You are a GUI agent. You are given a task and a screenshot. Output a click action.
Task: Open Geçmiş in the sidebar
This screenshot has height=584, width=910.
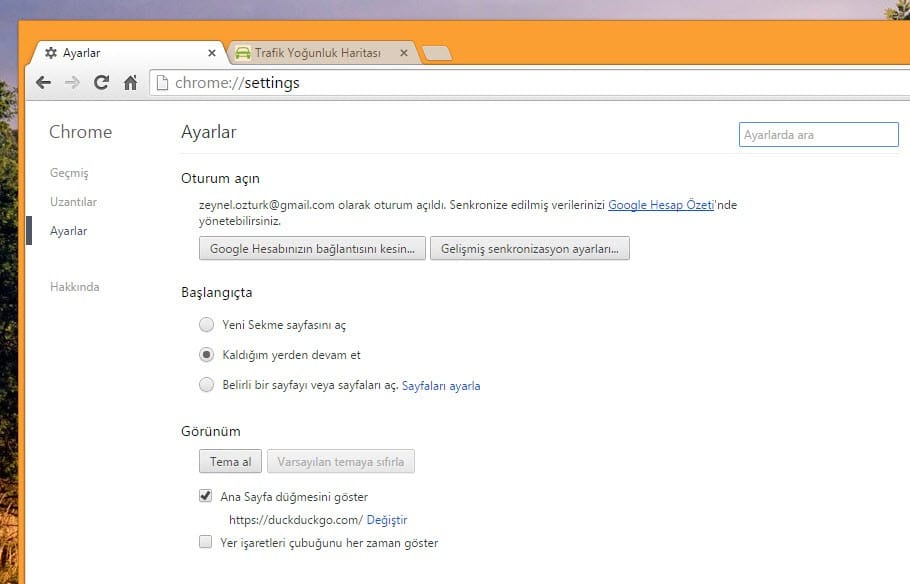click(x=69, y=173)
